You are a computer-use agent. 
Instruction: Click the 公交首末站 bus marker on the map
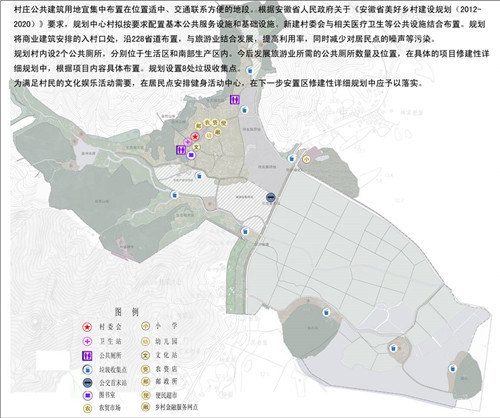click(271, 197)
